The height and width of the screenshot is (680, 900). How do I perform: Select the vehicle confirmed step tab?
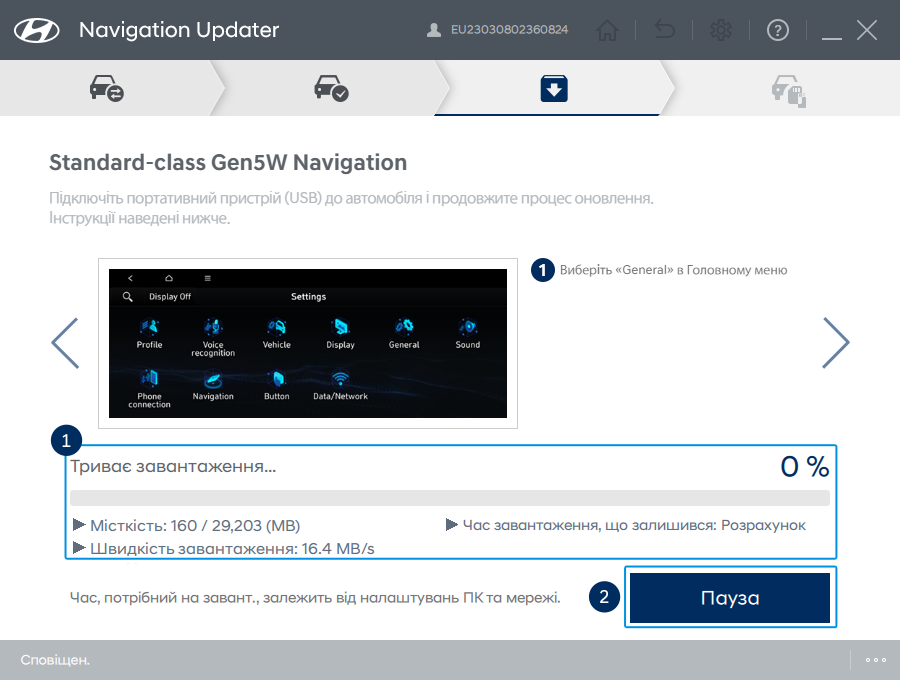[x=331, y=88]
